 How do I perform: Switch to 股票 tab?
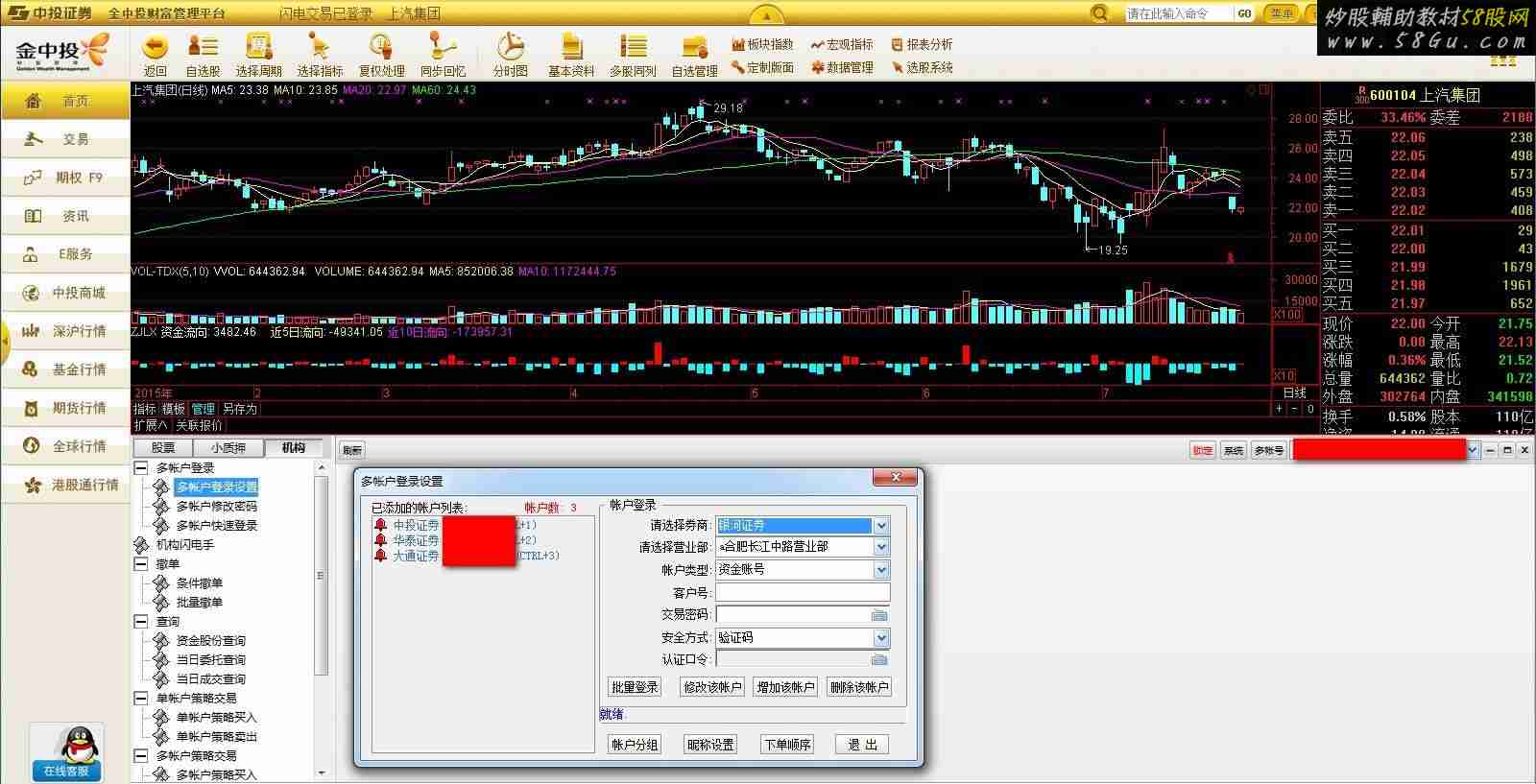pyautogui.click(x=163, y=448)
